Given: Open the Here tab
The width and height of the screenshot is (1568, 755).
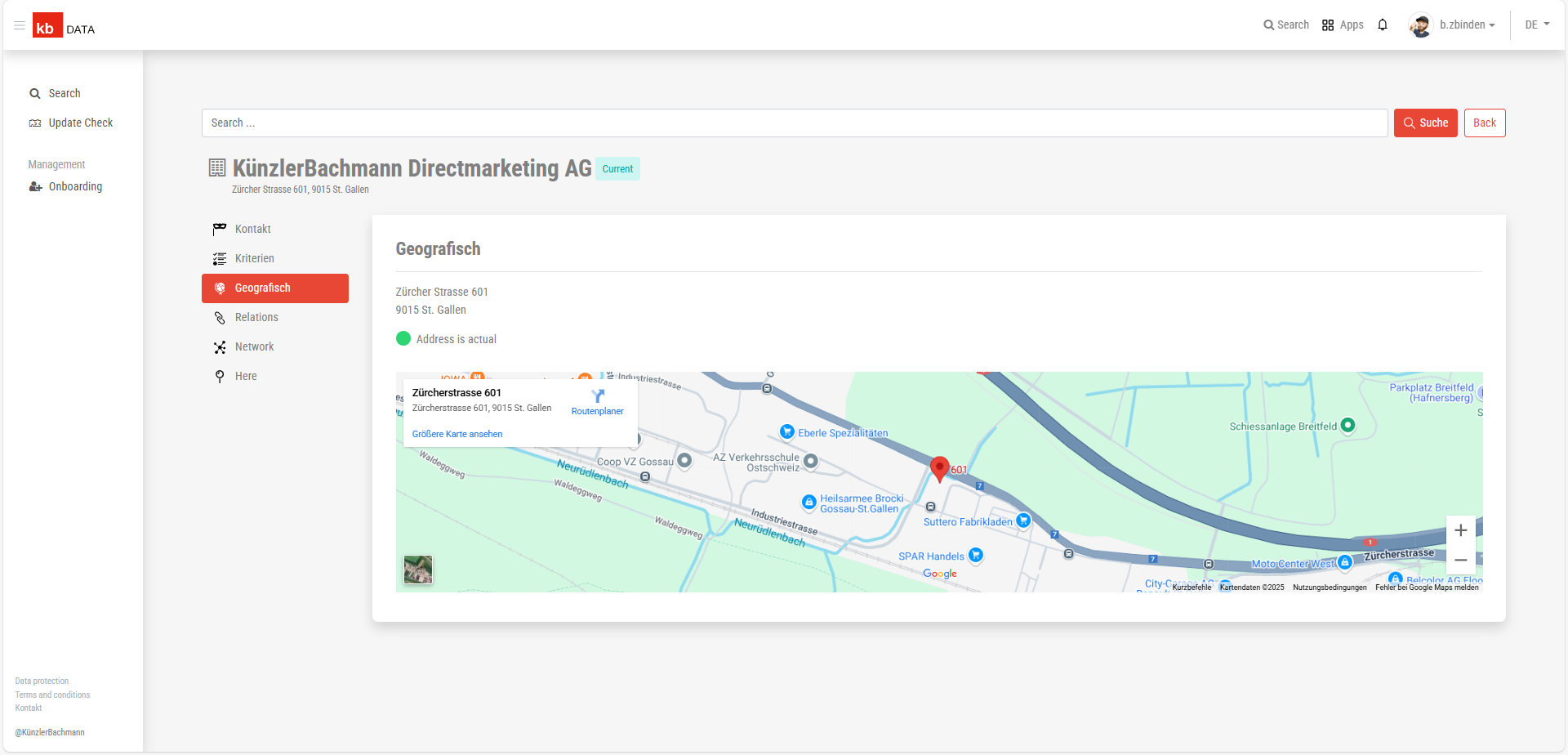Looking at the screenshot, I should click(275, 376).
